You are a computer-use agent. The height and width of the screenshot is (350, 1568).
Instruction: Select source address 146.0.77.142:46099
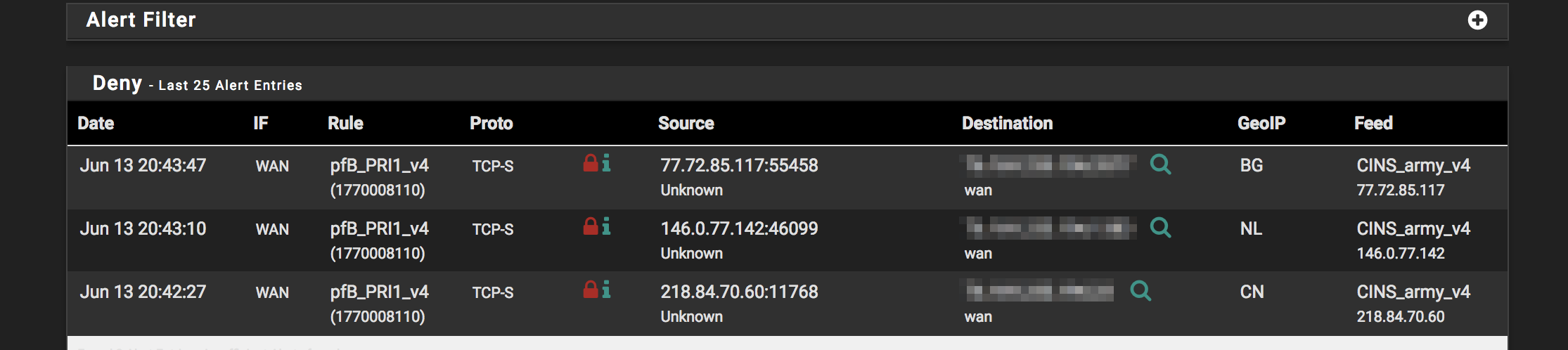pyautogui.click(x=739, y=229)
